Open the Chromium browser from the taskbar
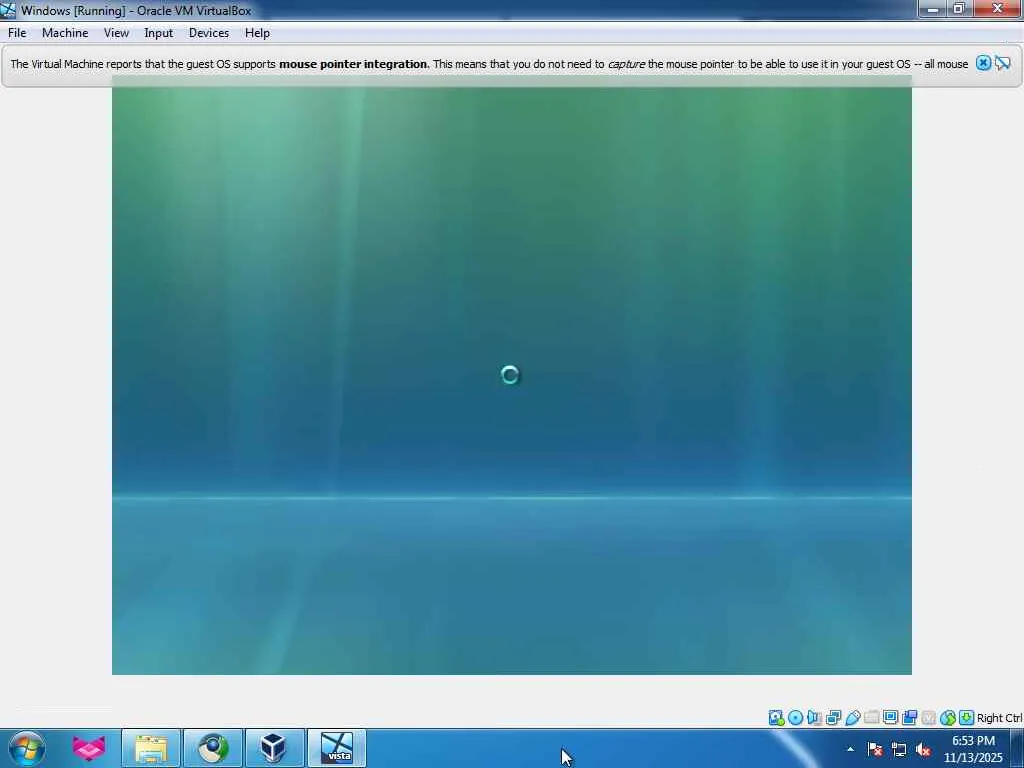 tap(213, 748)
